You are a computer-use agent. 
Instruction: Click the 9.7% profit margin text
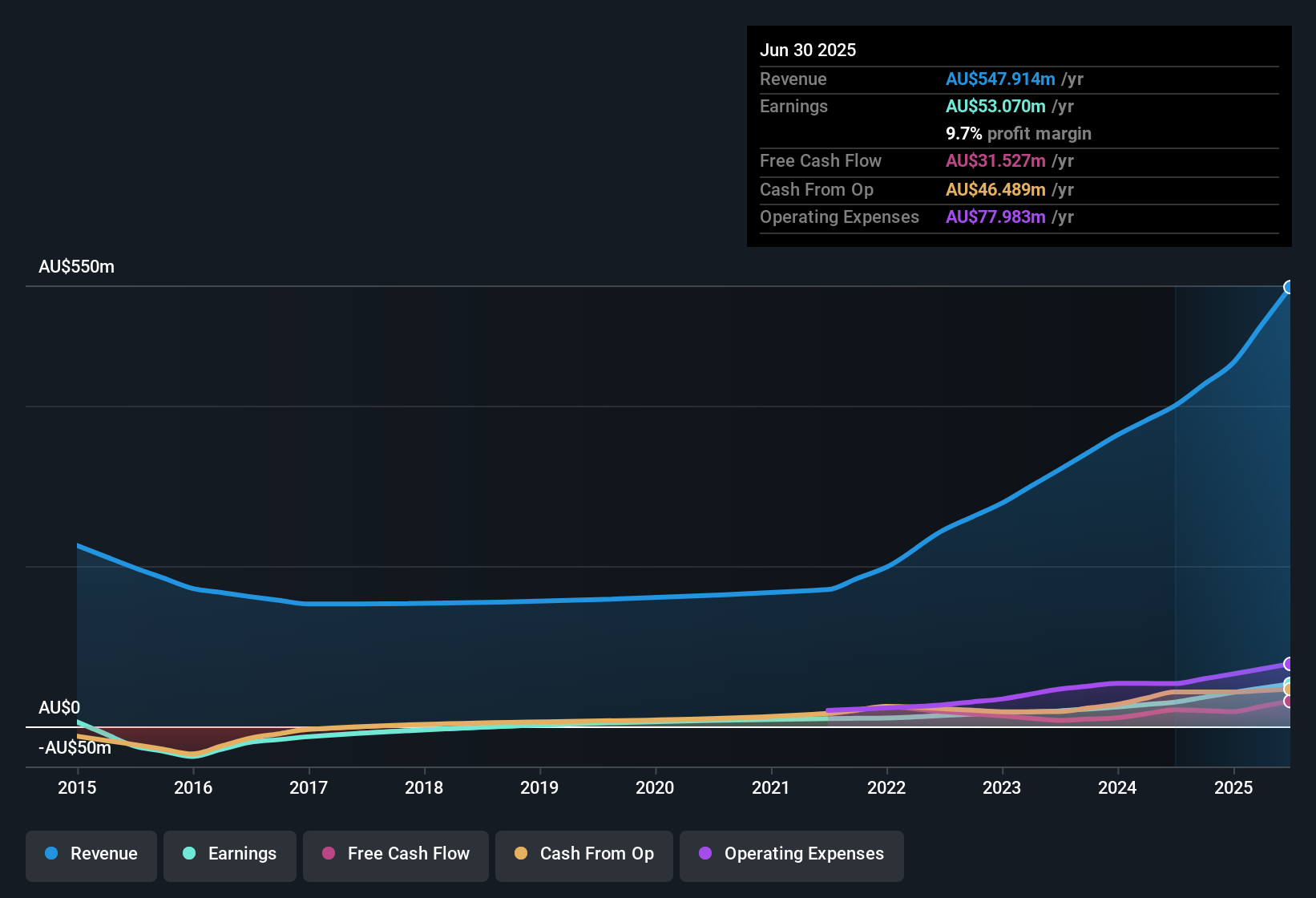[x=1018, y=134]
